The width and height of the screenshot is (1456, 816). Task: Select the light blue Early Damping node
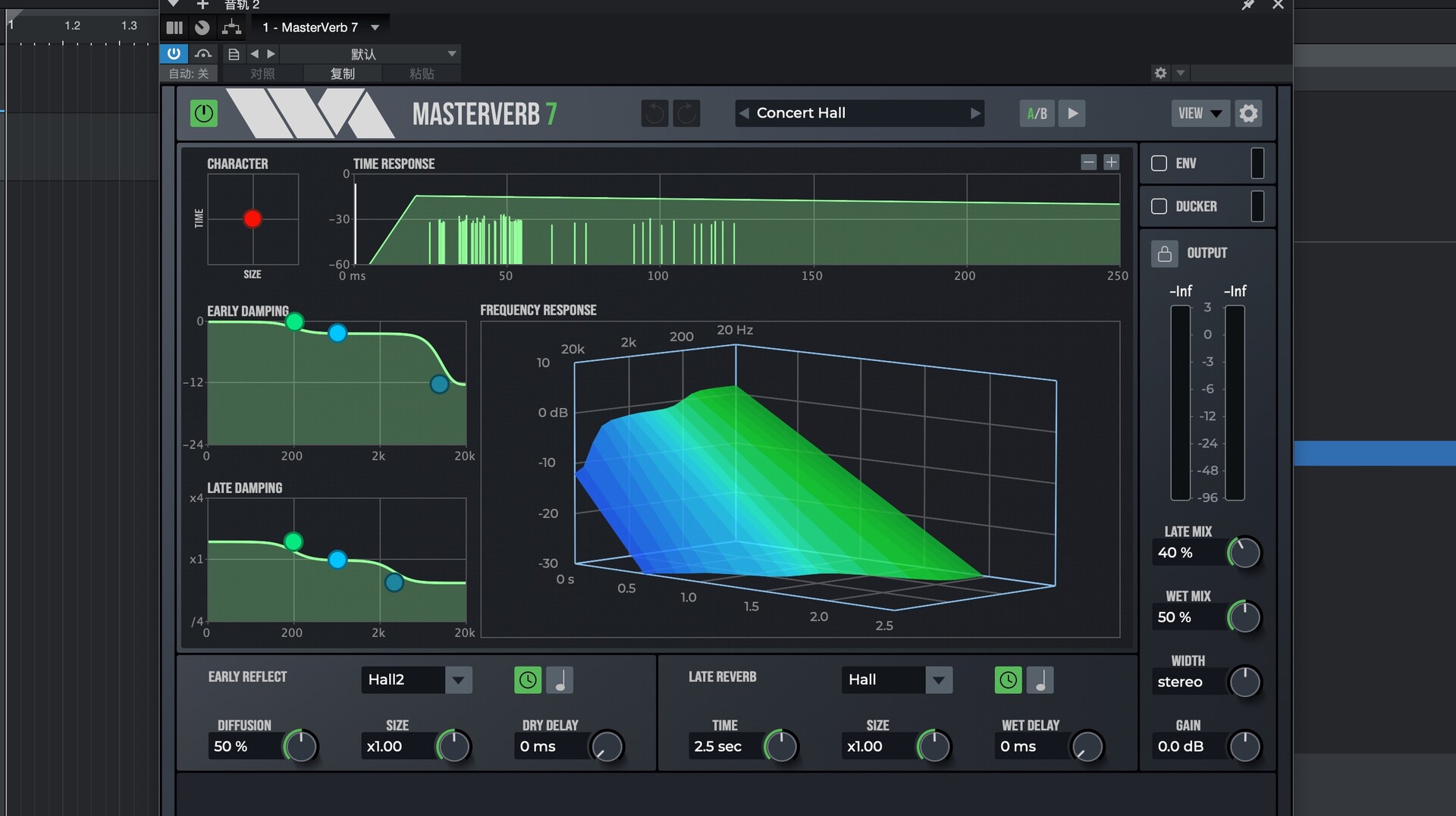(337, 333)
